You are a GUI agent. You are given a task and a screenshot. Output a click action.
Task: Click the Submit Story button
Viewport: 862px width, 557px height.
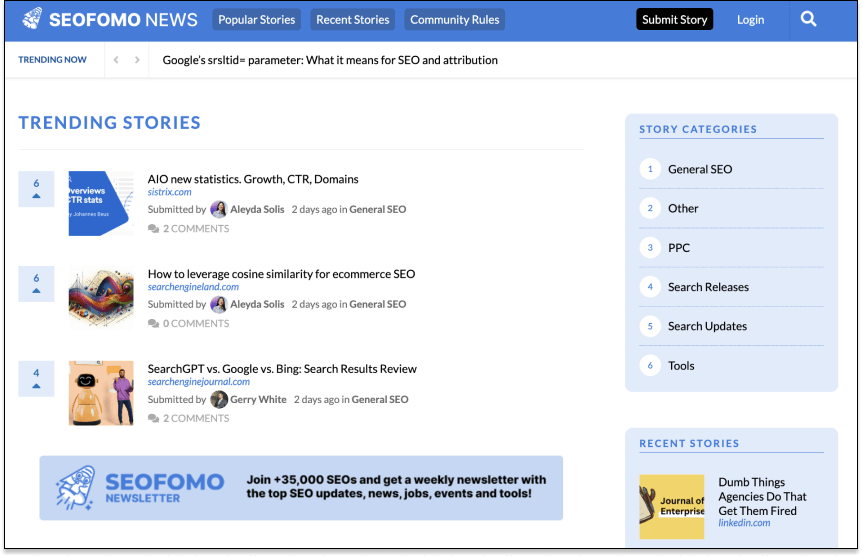pyautogui.click(x=675, y=19)
